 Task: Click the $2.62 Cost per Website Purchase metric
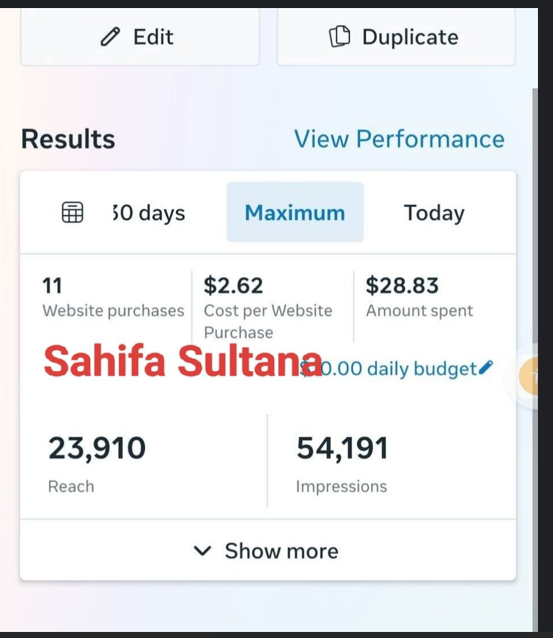pyautogui.click(x=268, y=308)
